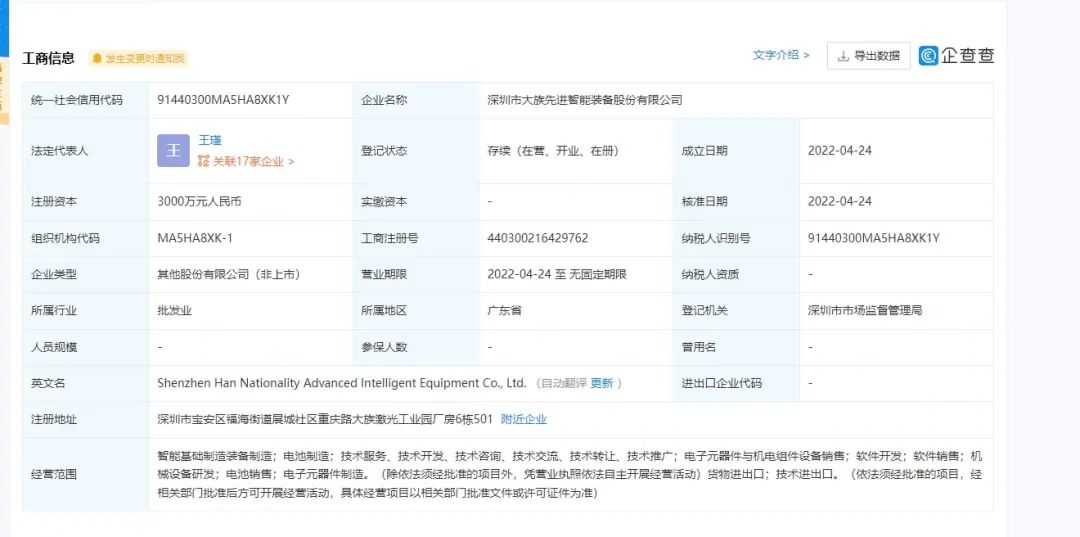Click the 自动翻译 note text
The width and height of the screenshot is (1080, 537).
click(563, 383)
